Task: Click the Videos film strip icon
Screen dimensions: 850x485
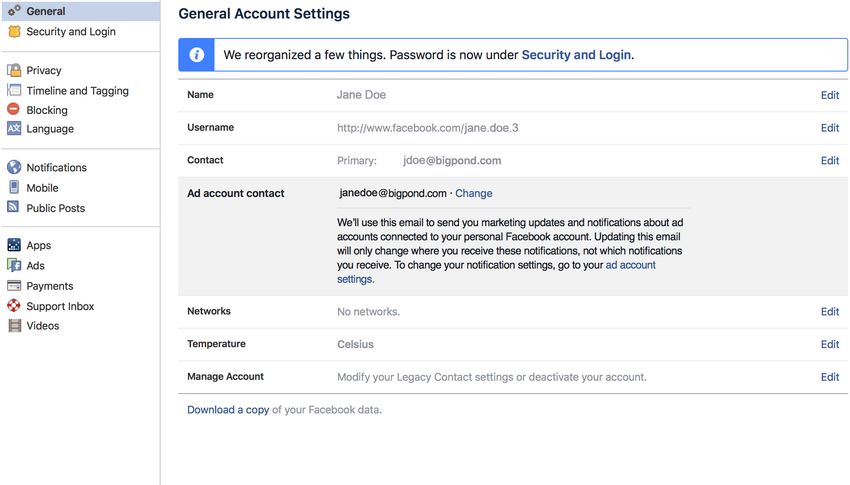Action: tap(15, 326)
